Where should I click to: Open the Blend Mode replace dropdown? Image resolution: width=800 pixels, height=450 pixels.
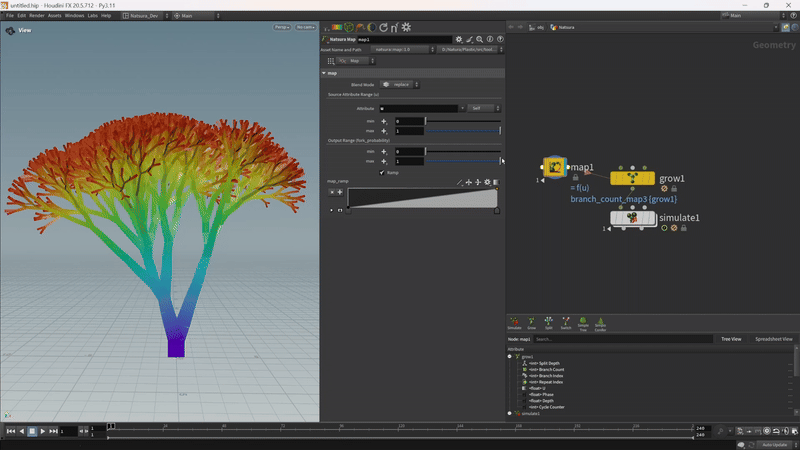click(400, 85)
